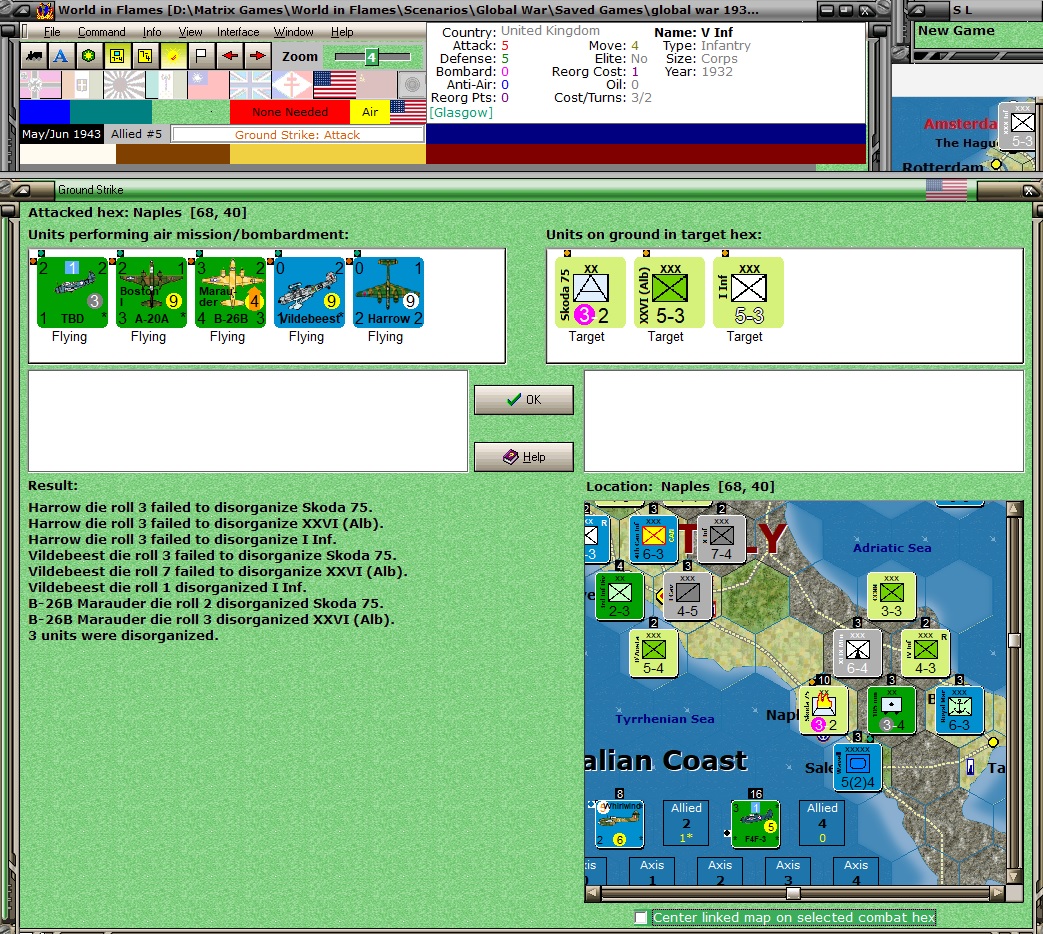This screenshot has width=1043, height=934.
Task: Click the Ground Strike: Attack phase field
Action: [x=297, y=134]
